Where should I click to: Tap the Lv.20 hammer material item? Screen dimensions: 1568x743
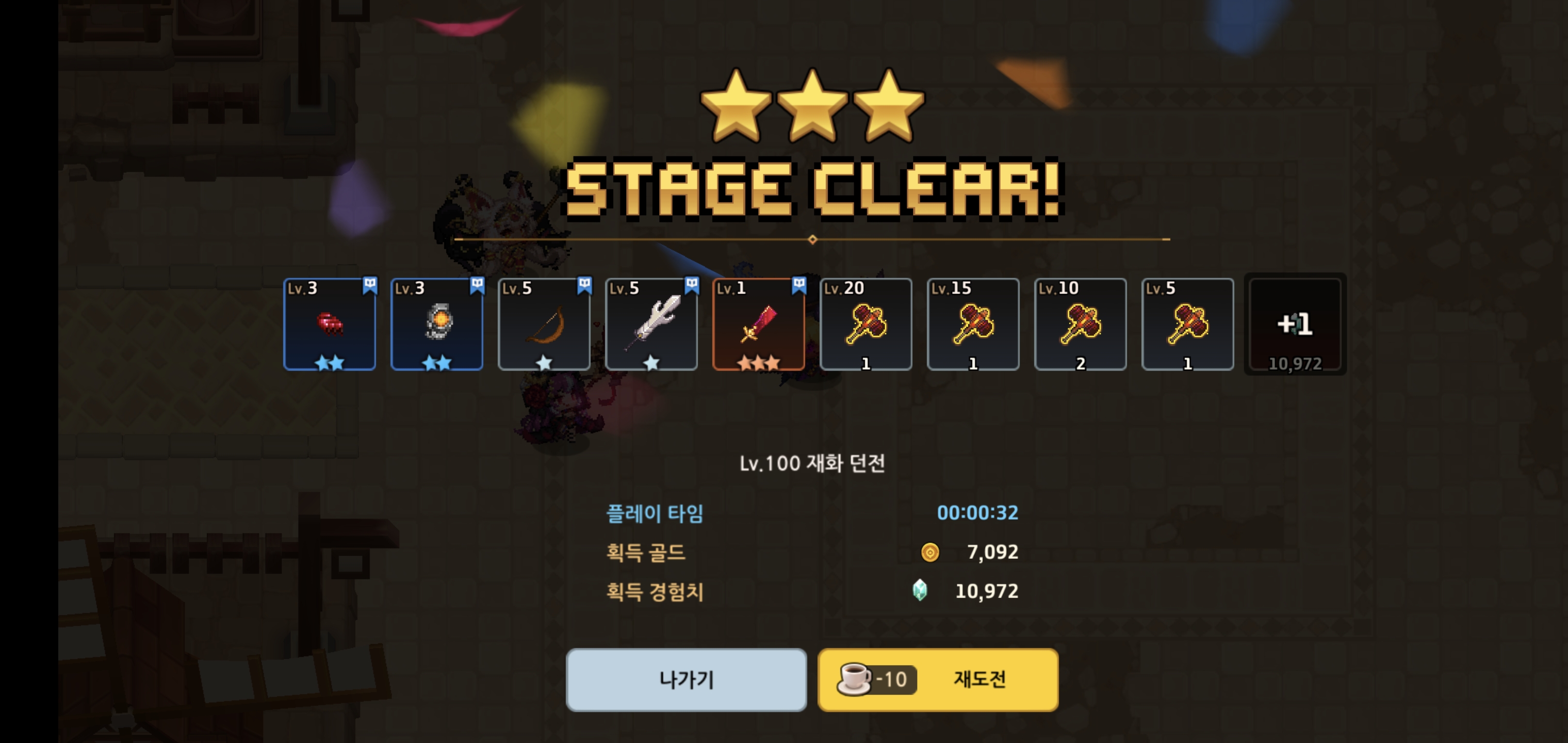coord(865,324)
